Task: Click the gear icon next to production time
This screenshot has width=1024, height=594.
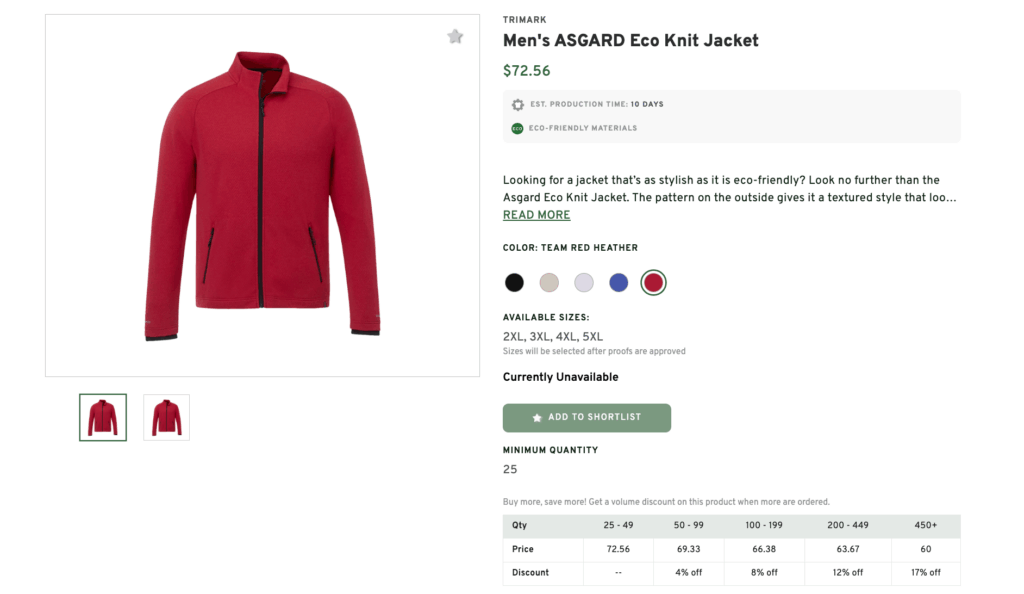Action: (518, 104)
